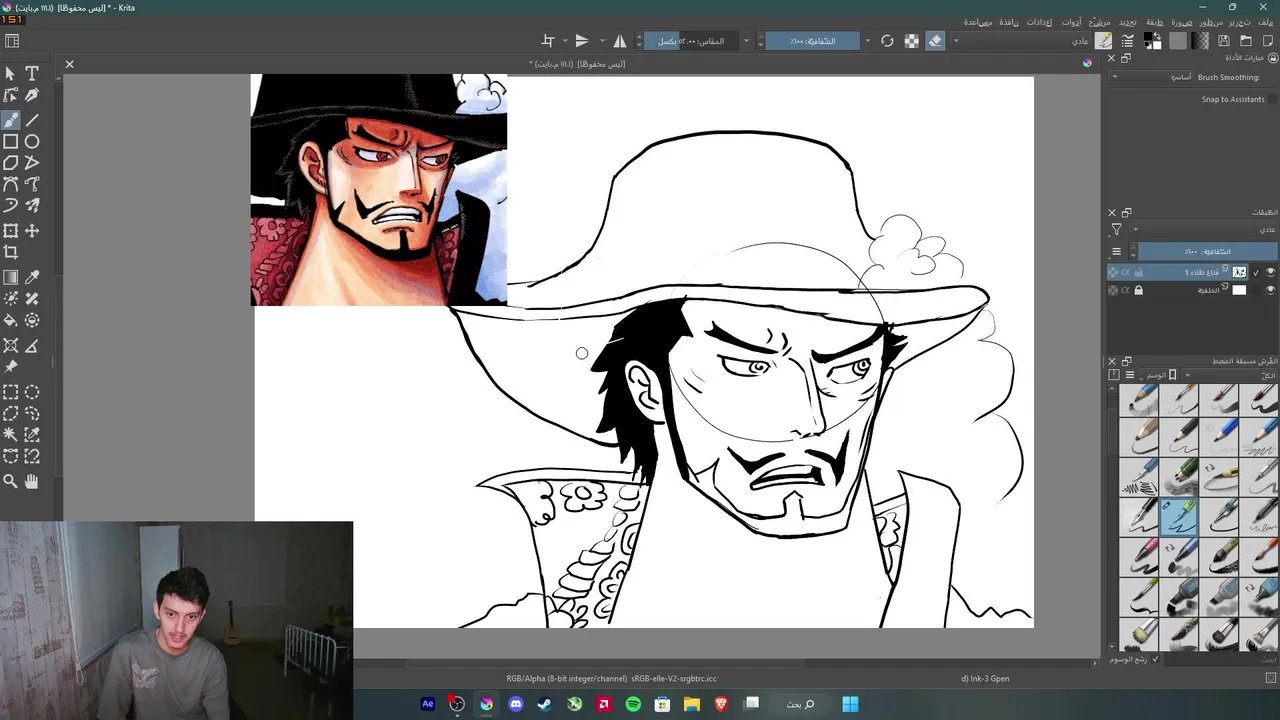Select the Pan hand tool
The width and height of the screenshot is (1280, 720).
click(x=32, y=481)
